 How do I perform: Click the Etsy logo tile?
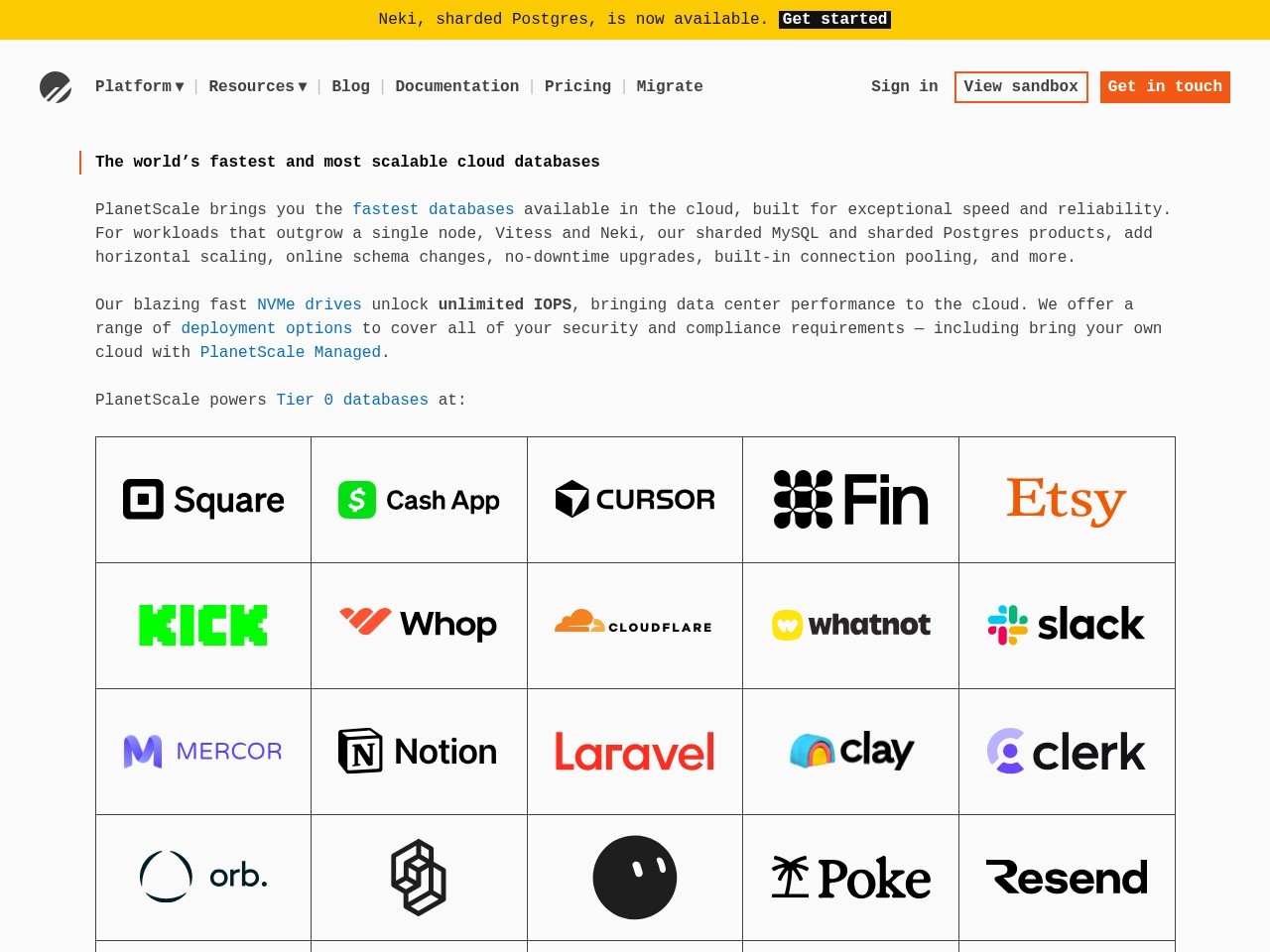coord(1067,500)
